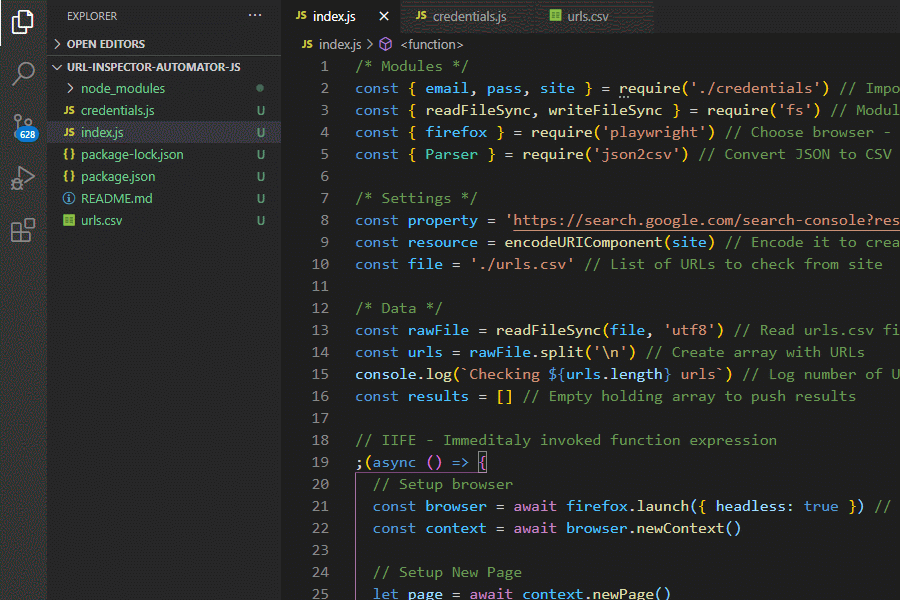Switch to the urls.csv tab
Image resolution: width=900 pixels, height=600 pixels.
(587, 17)
